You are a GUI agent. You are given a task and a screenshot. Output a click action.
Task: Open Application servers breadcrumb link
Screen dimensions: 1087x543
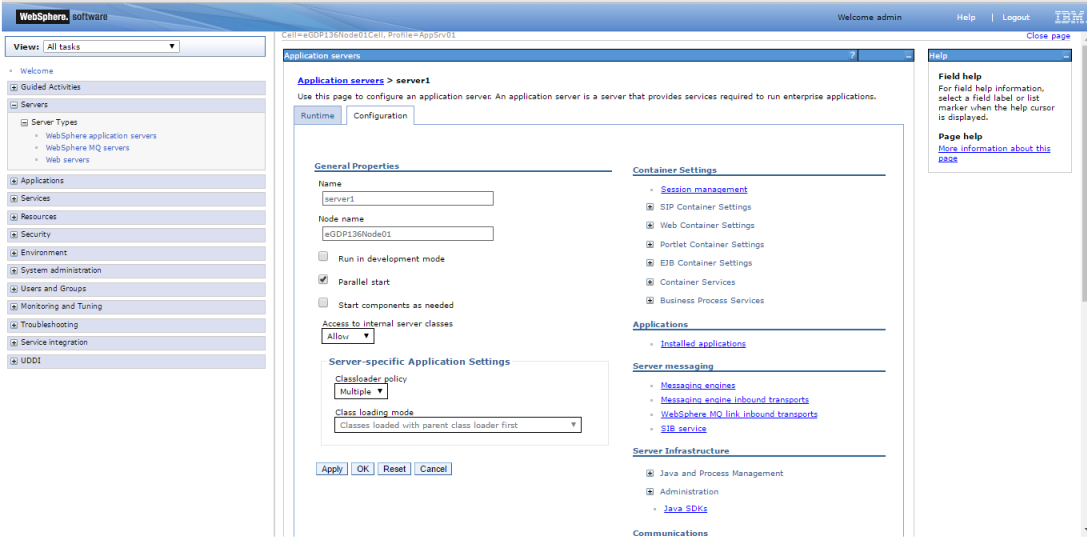pyautogui.click(x=340, y=80)
